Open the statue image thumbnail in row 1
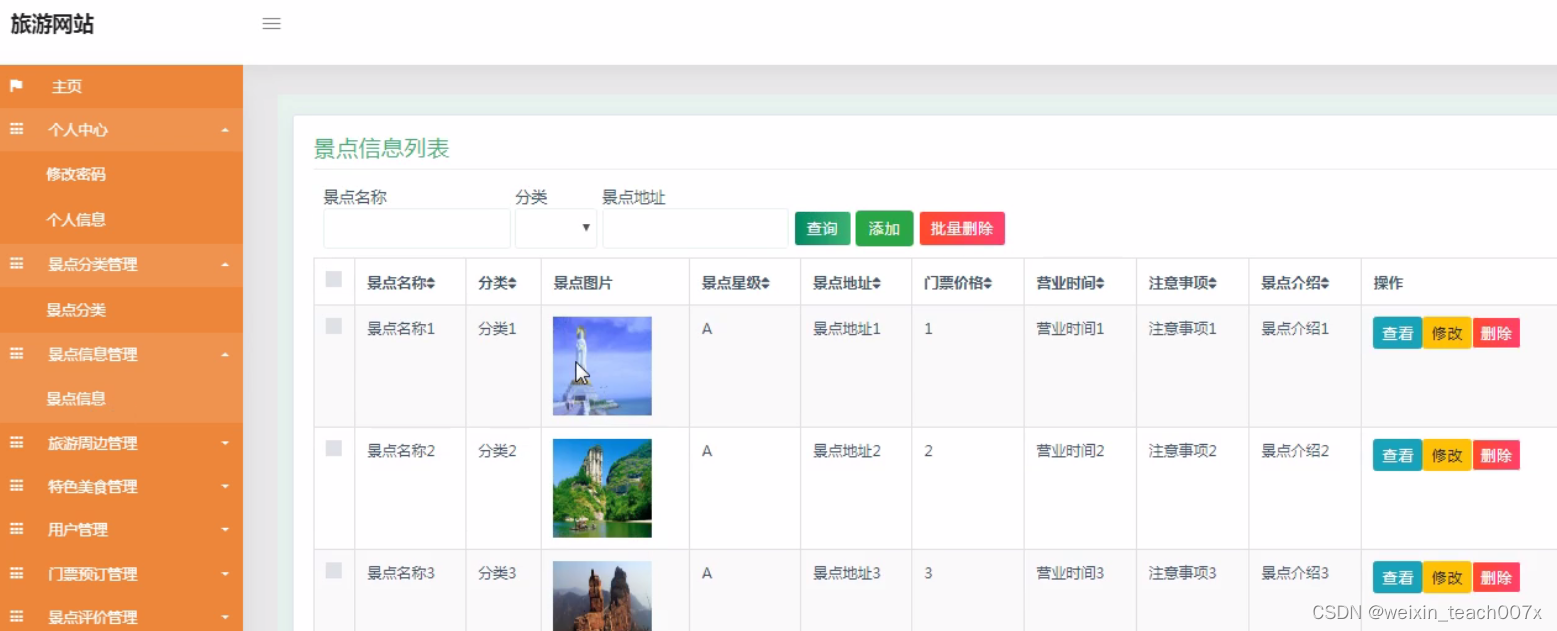Viewport: 1557px width, 631px height. tap(602, 366)
